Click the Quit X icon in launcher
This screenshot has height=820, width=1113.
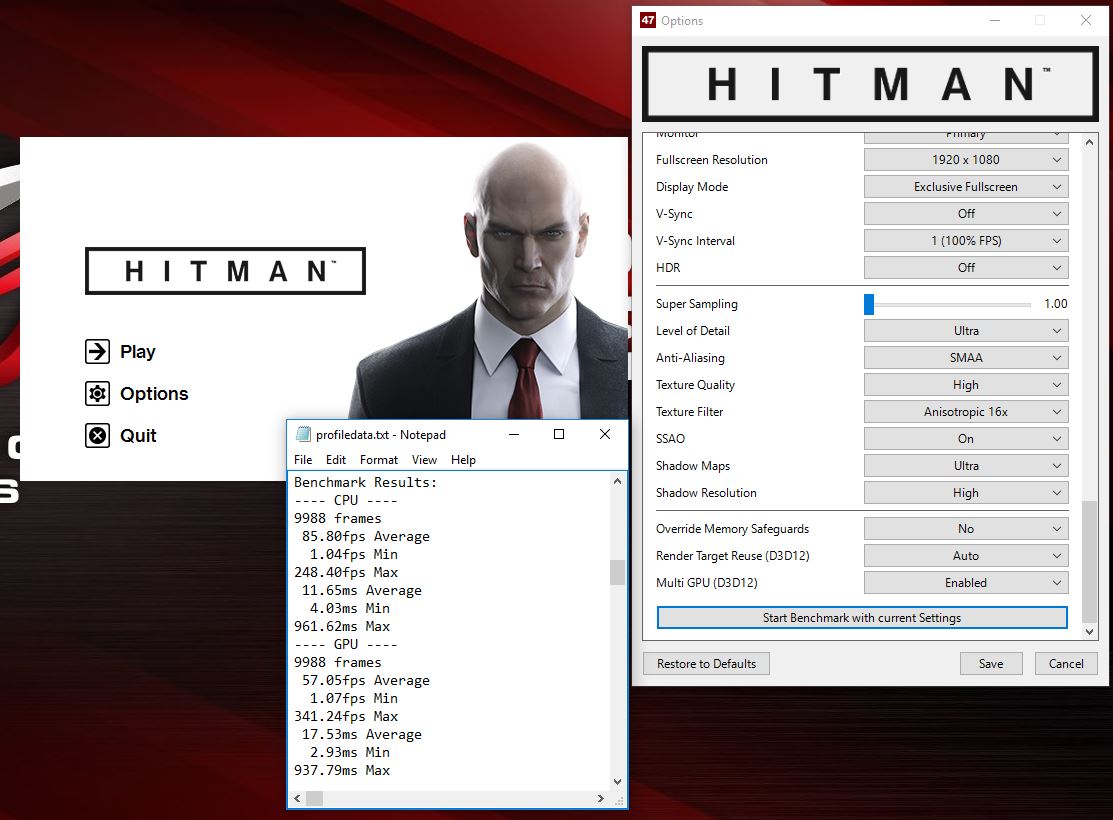pyautogui.click(x=97, y=435)
